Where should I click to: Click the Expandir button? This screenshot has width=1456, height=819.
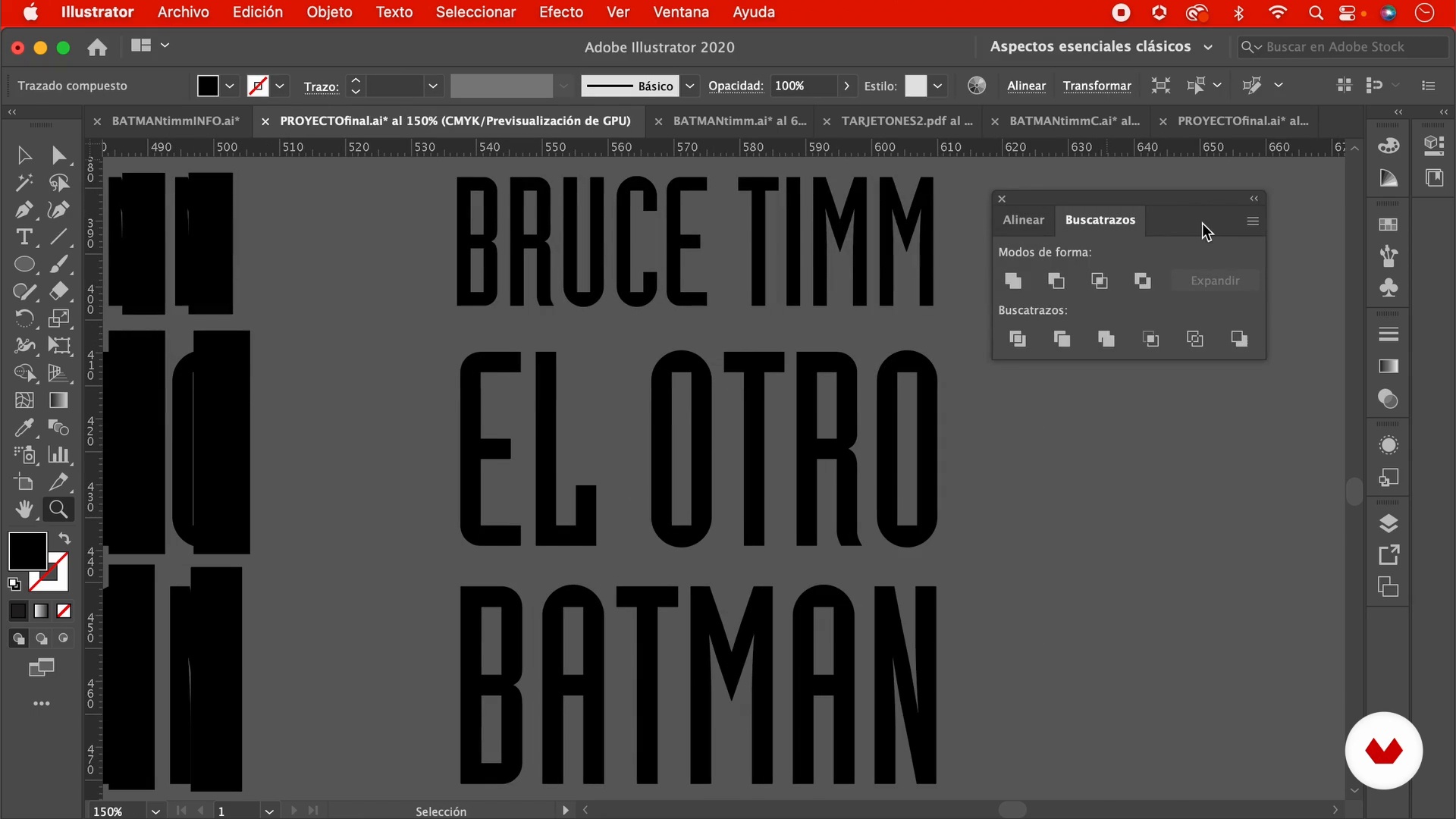pos(1215,281)
